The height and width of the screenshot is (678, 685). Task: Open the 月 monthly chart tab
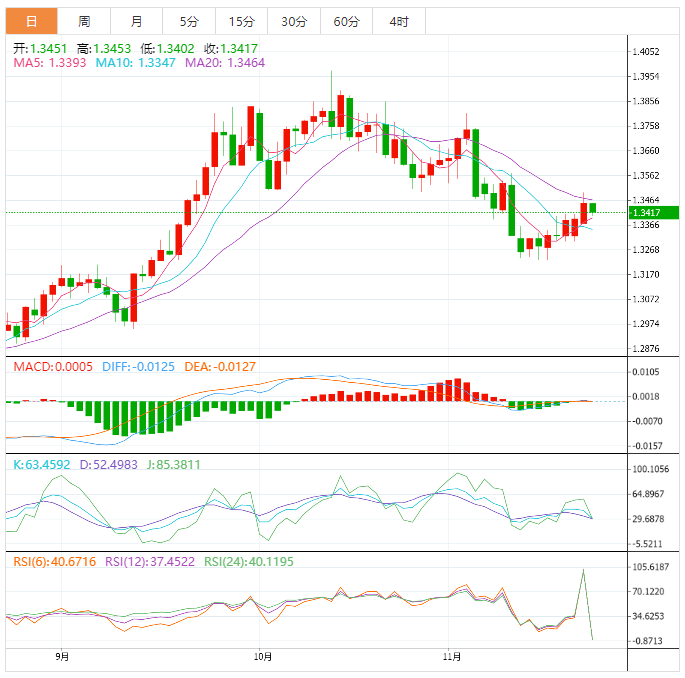[136, 21]
